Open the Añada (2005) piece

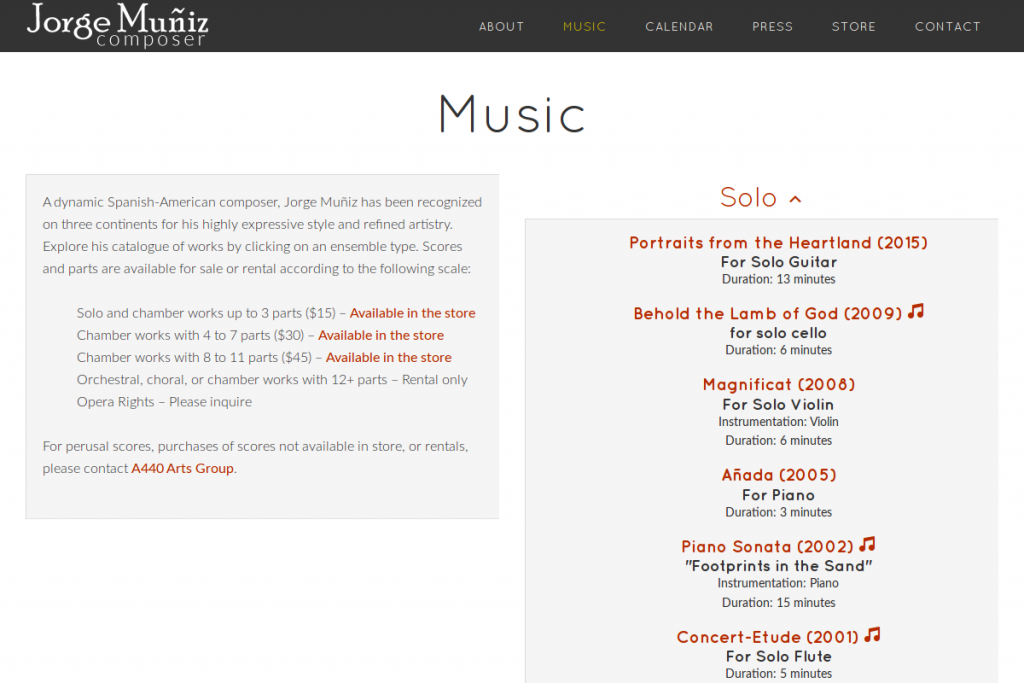tap(778, 475)
